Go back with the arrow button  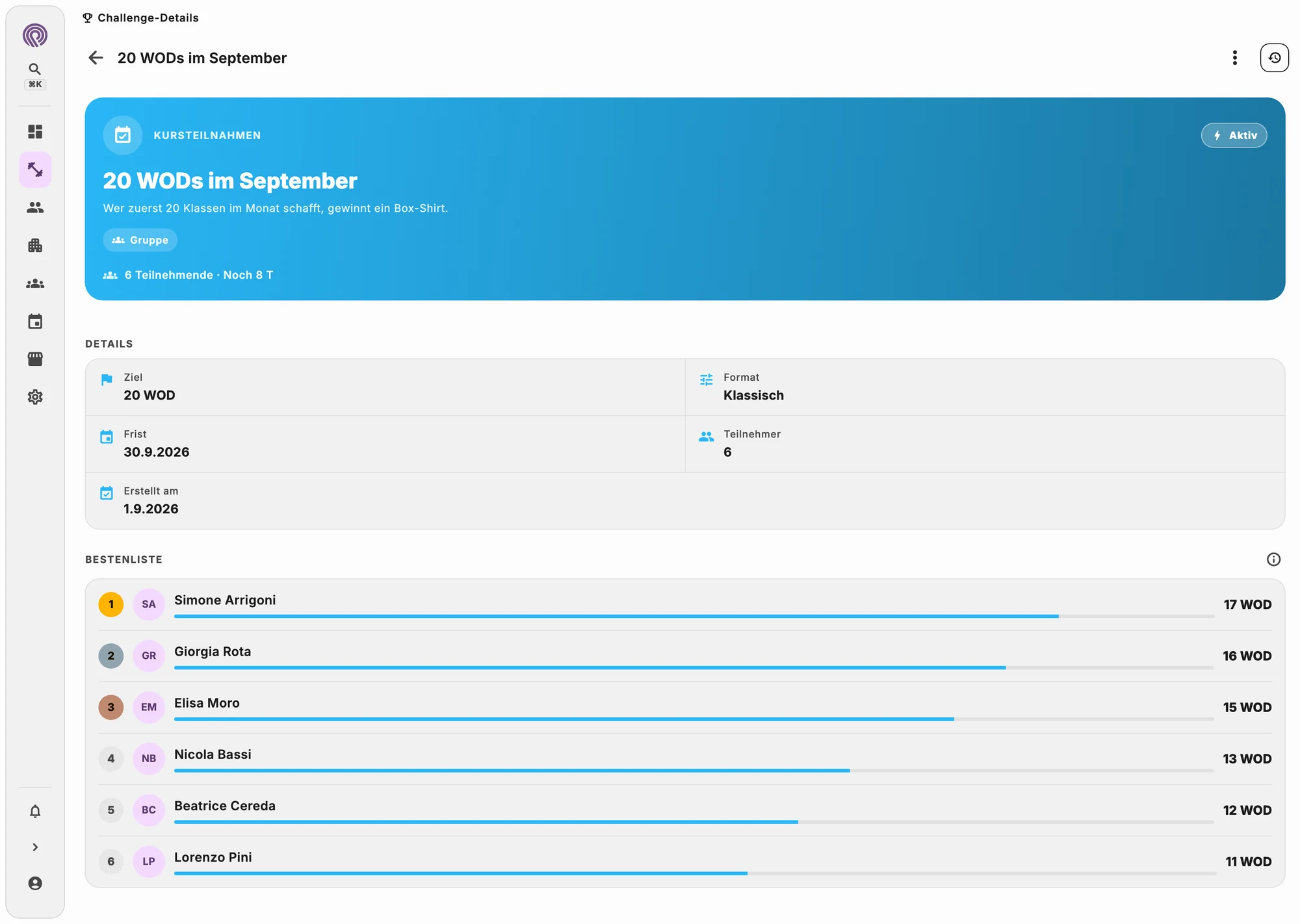[96, 58]
